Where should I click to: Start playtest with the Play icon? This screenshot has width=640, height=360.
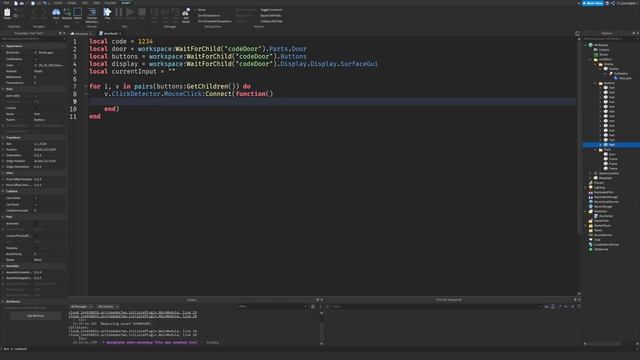point(107,13)
